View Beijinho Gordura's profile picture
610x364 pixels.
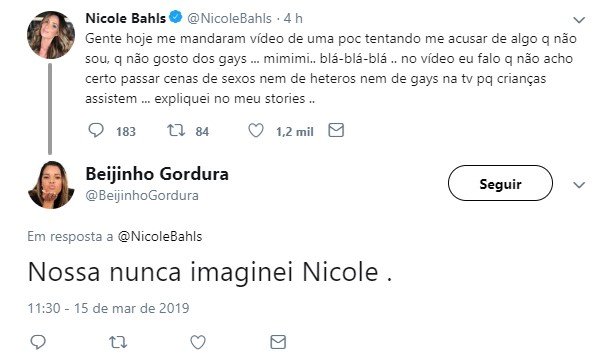point(51,185)
